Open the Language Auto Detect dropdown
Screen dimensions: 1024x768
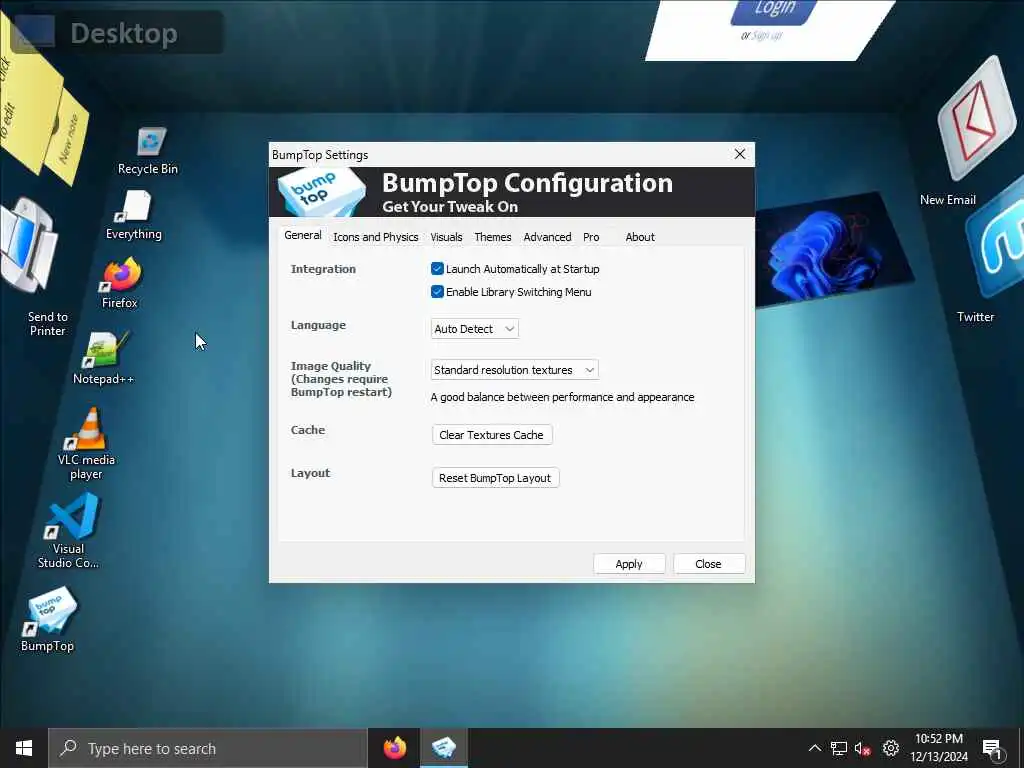click(475, 328)
